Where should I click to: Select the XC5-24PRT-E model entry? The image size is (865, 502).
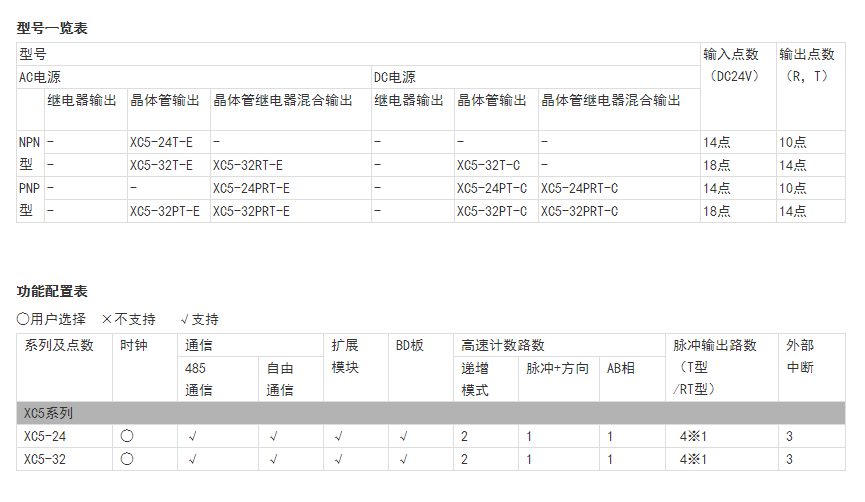[251, 188]
